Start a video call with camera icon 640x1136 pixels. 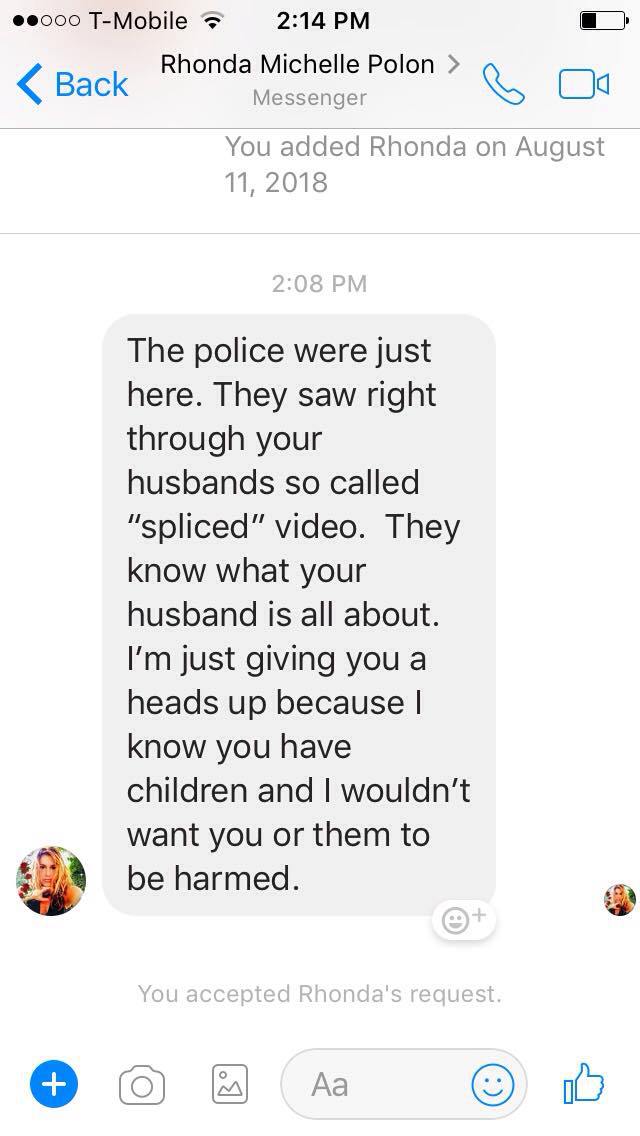coord(584,84)
